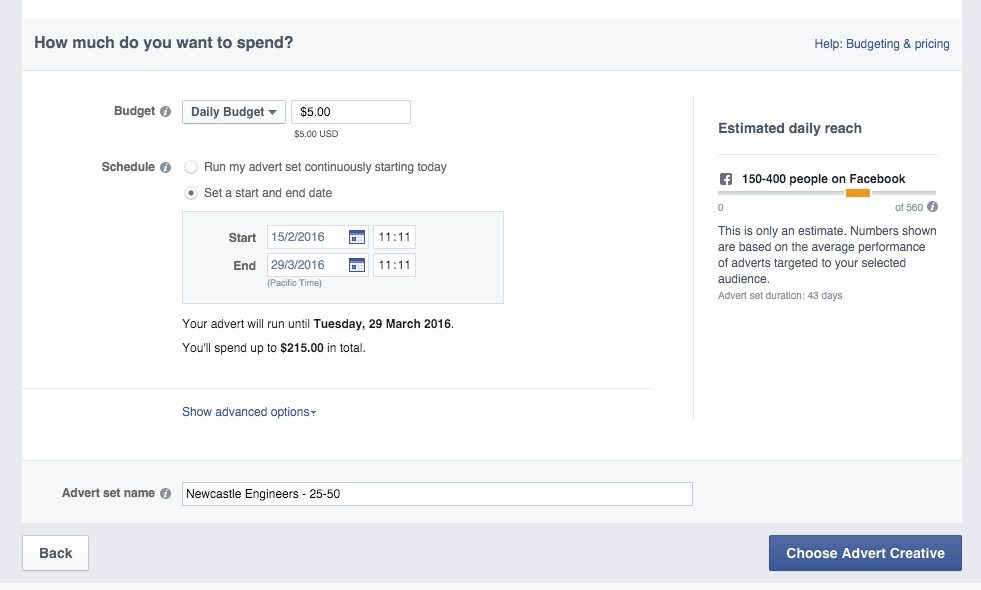Open the Daily Budget dropdown
Viewport: 981px width, 590px height.
pos(234,112)
